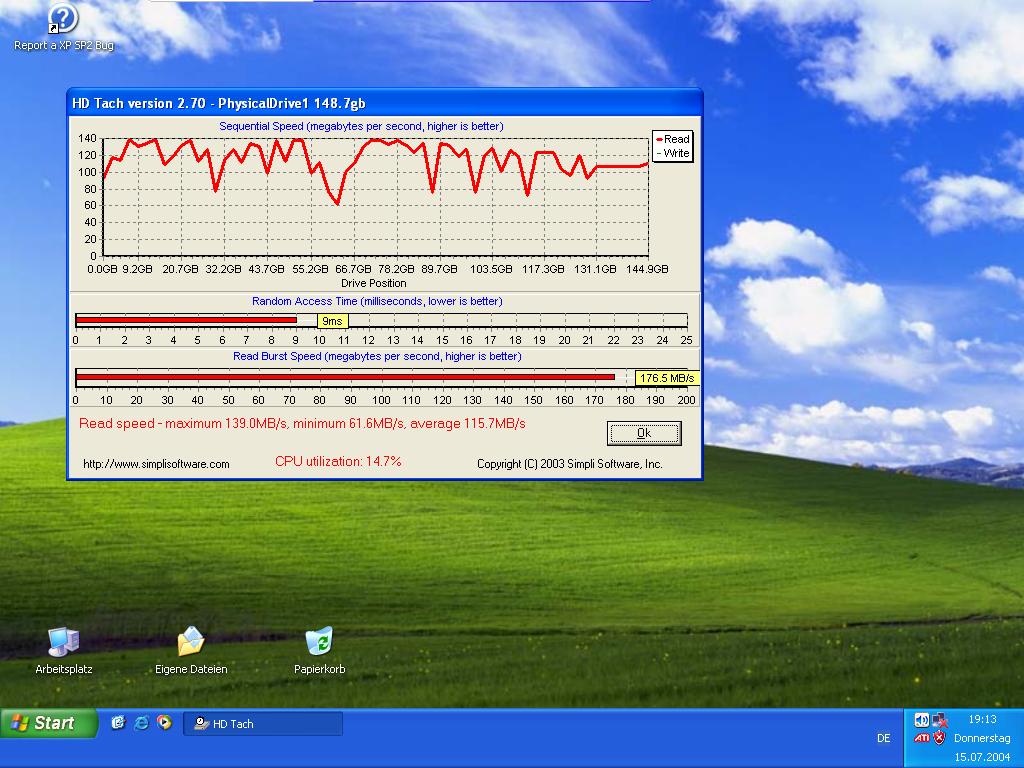Viewport: 1024px width, 768px height.
Task: Launch Windows Media Player from quick launch
Action: [x=165, y=722]
